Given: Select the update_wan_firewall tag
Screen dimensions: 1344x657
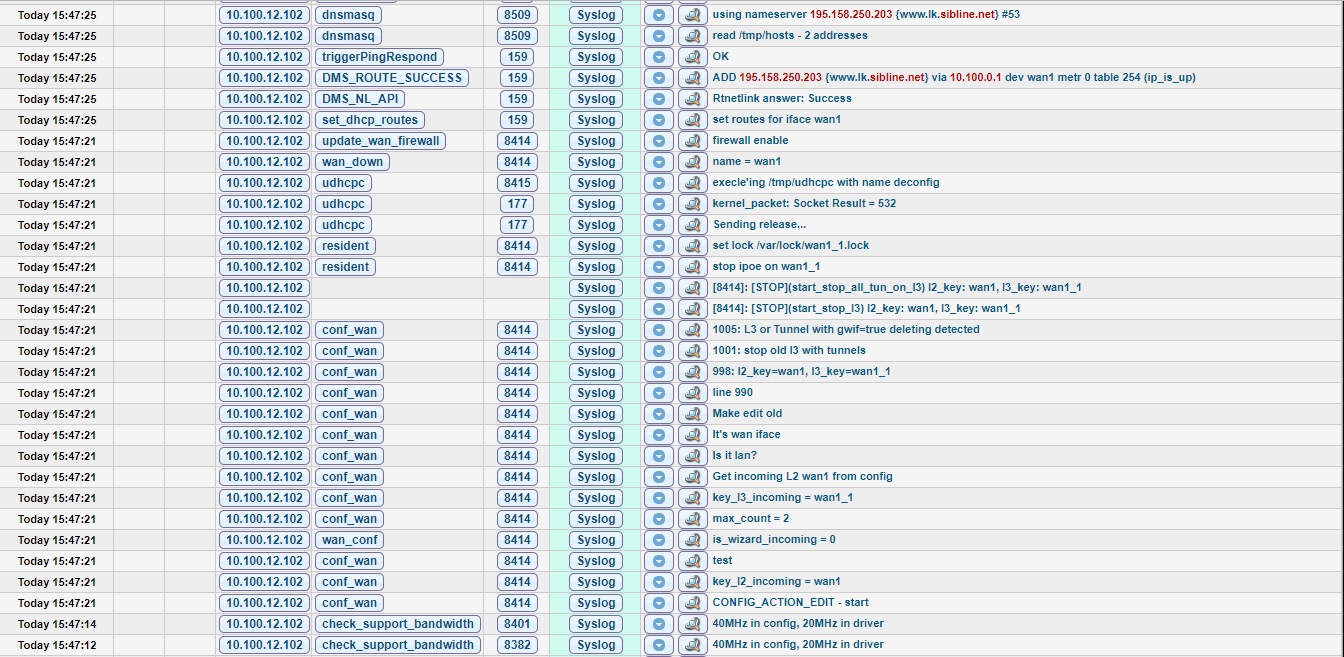Looking at the screenshot, I should point(380,141).
